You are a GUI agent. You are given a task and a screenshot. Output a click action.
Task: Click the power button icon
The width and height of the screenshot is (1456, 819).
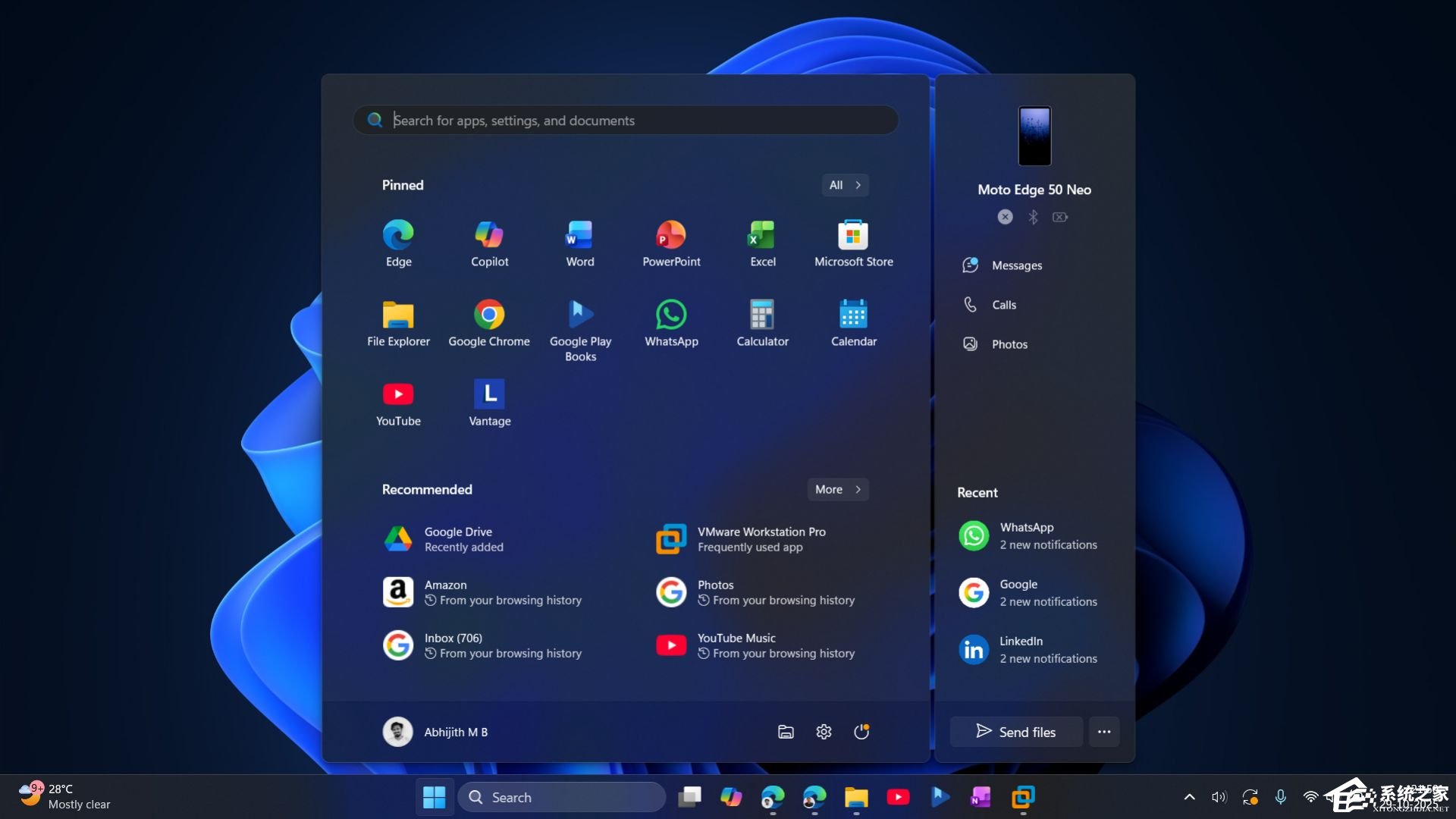pos(861,732)
